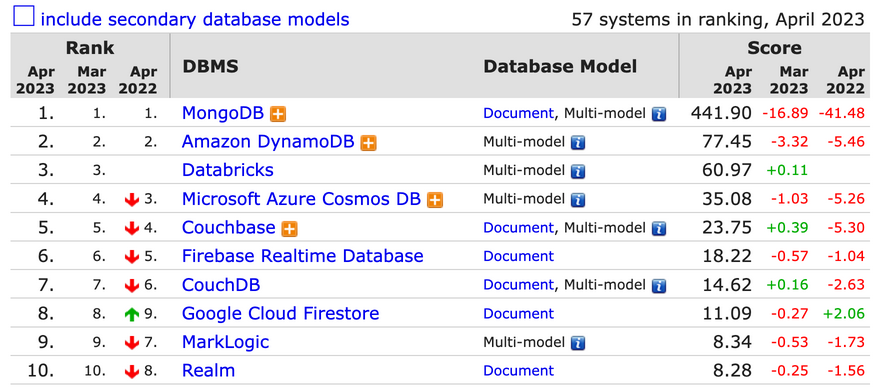
Task: Click the red down arrow in Realm row
Action: coord(132,371)
